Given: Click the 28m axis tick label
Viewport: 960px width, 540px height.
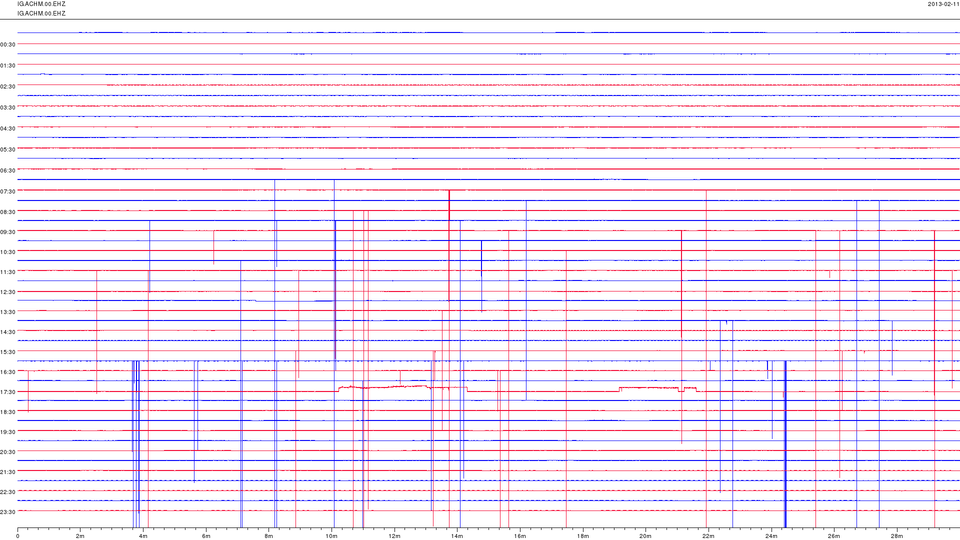Looking at the screenshot, I should 896,536.
